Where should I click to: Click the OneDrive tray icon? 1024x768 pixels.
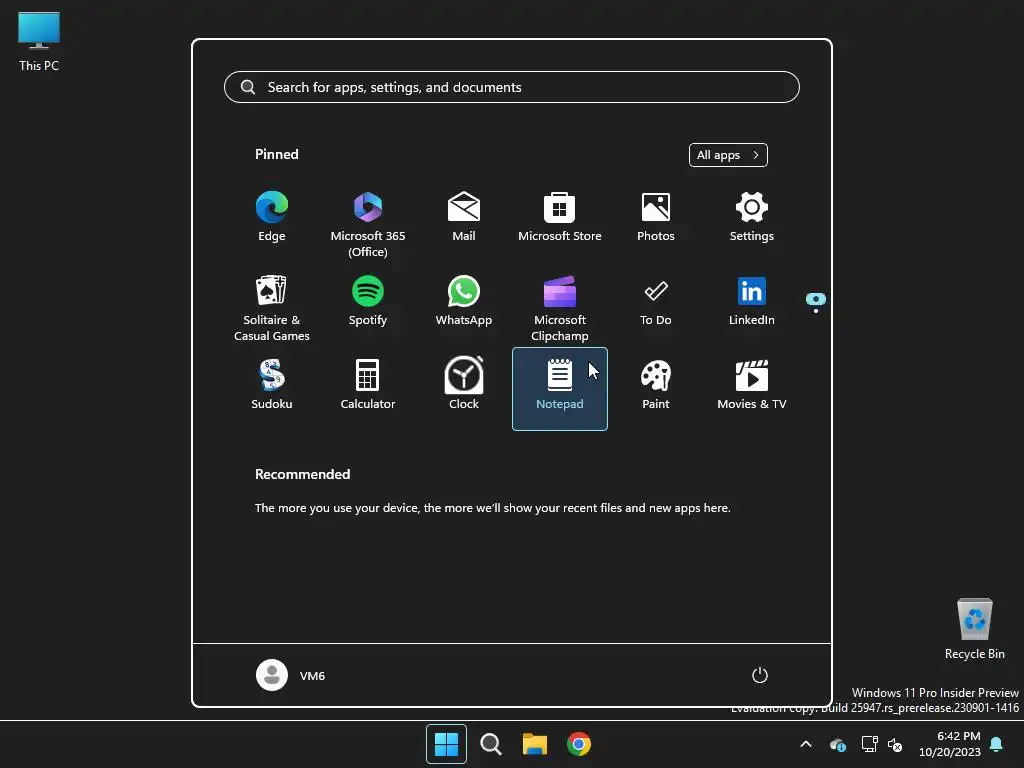click(x=837, y=744)
